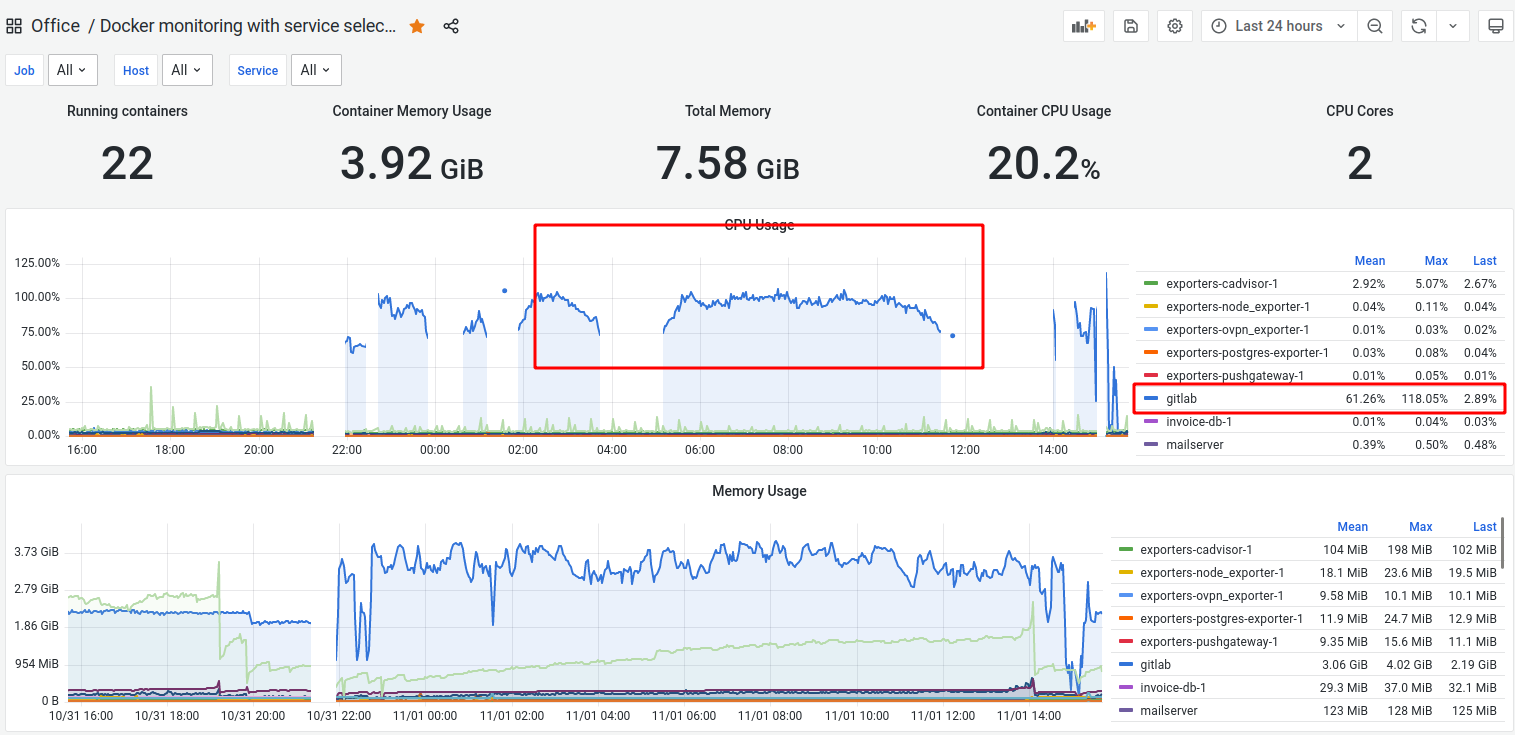Click exporters-node_exporter-1 color swatch in CPU legend
The height and width of the screenshot is (735, 1515).
click(x=1150, y=307)
